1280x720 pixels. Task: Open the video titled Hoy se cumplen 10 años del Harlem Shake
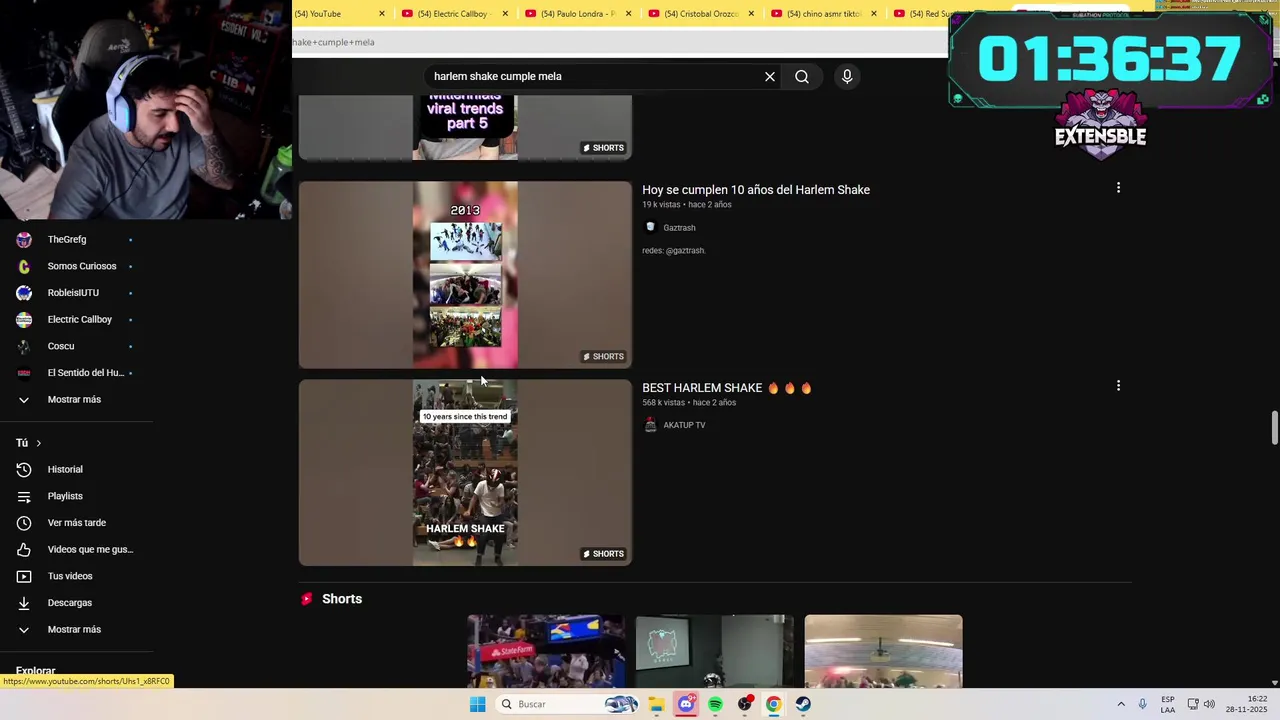coord(756,190)
